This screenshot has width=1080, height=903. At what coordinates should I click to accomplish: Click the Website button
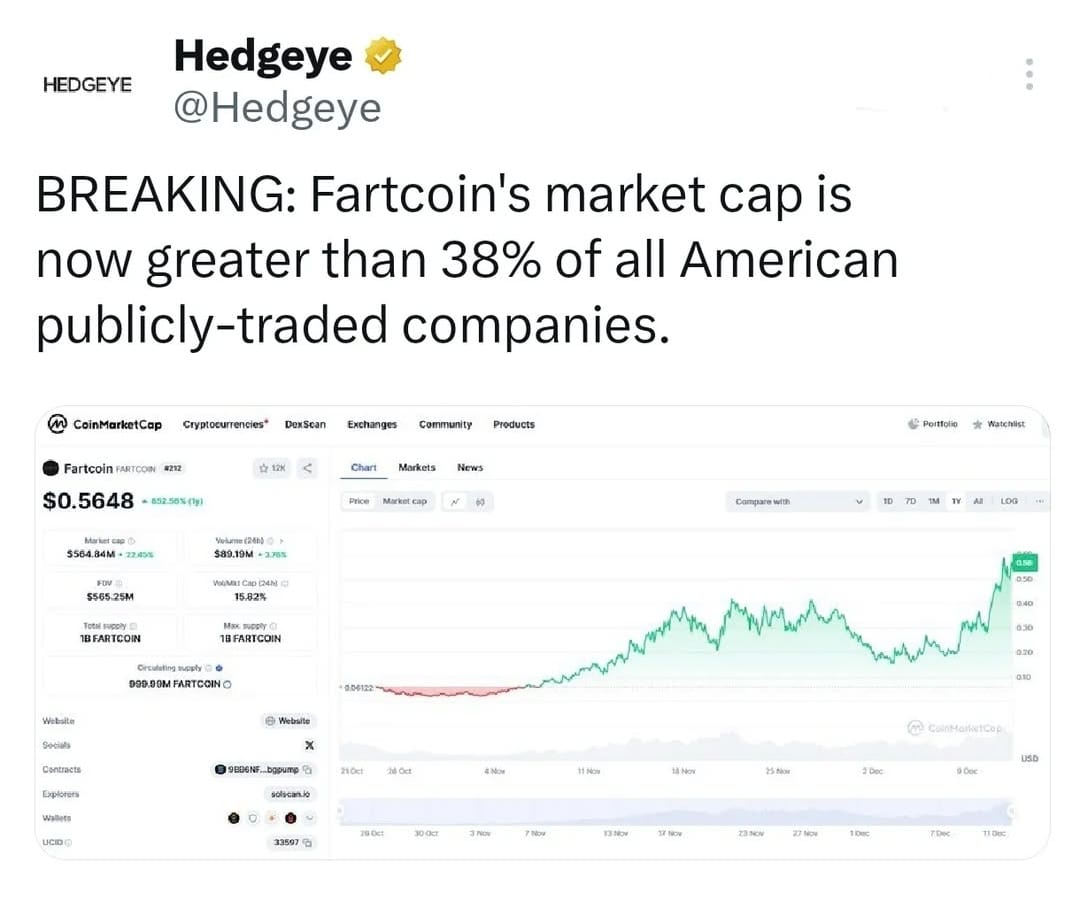tap(288, 721)
